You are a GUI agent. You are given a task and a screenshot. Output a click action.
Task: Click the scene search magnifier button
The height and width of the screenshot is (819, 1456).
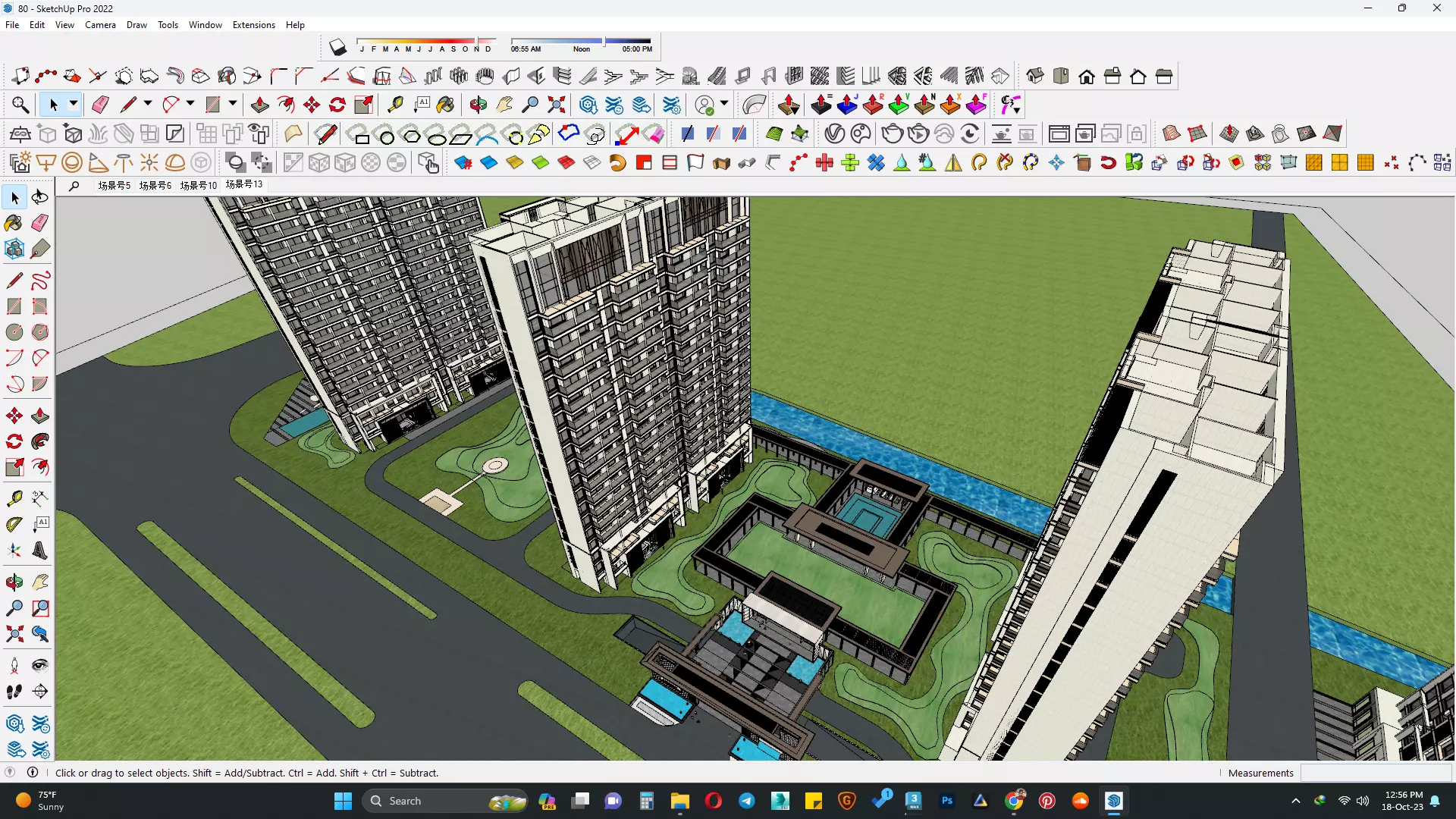(x=74, y=185)
